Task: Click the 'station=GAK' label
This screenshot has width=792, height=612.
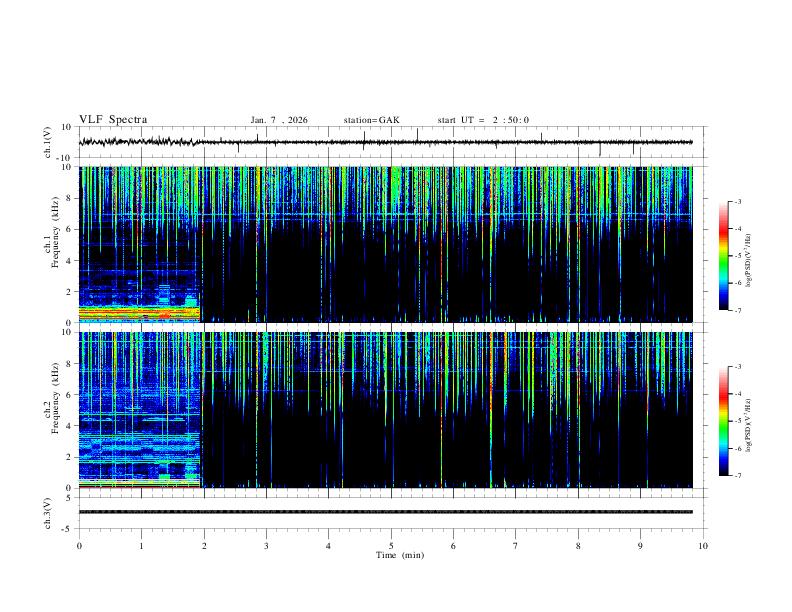Action: pos(371,120)
